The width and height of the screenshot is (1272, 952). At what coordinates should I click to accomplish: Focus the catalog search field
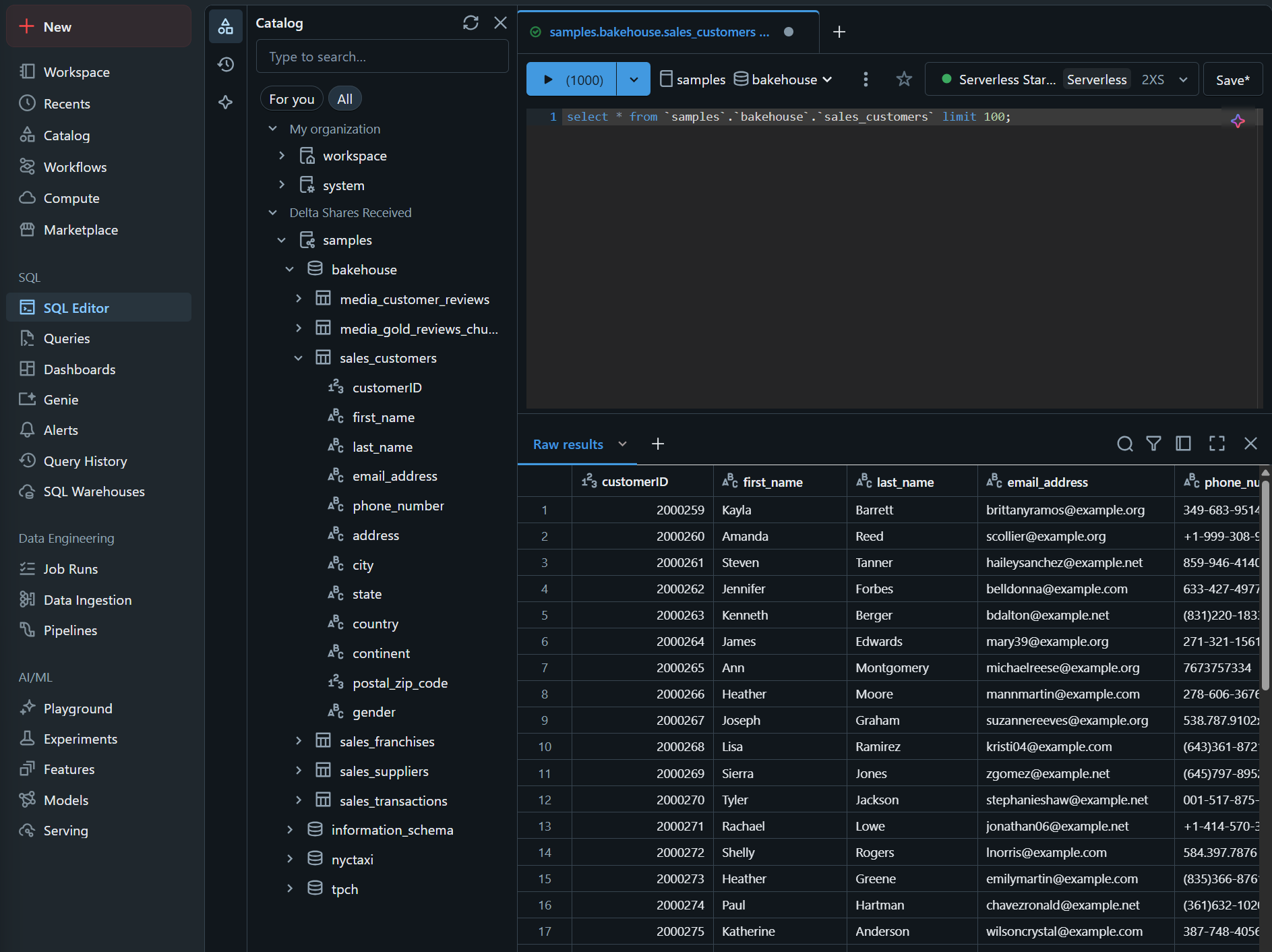pyautogui.click(x=382, y=57)
